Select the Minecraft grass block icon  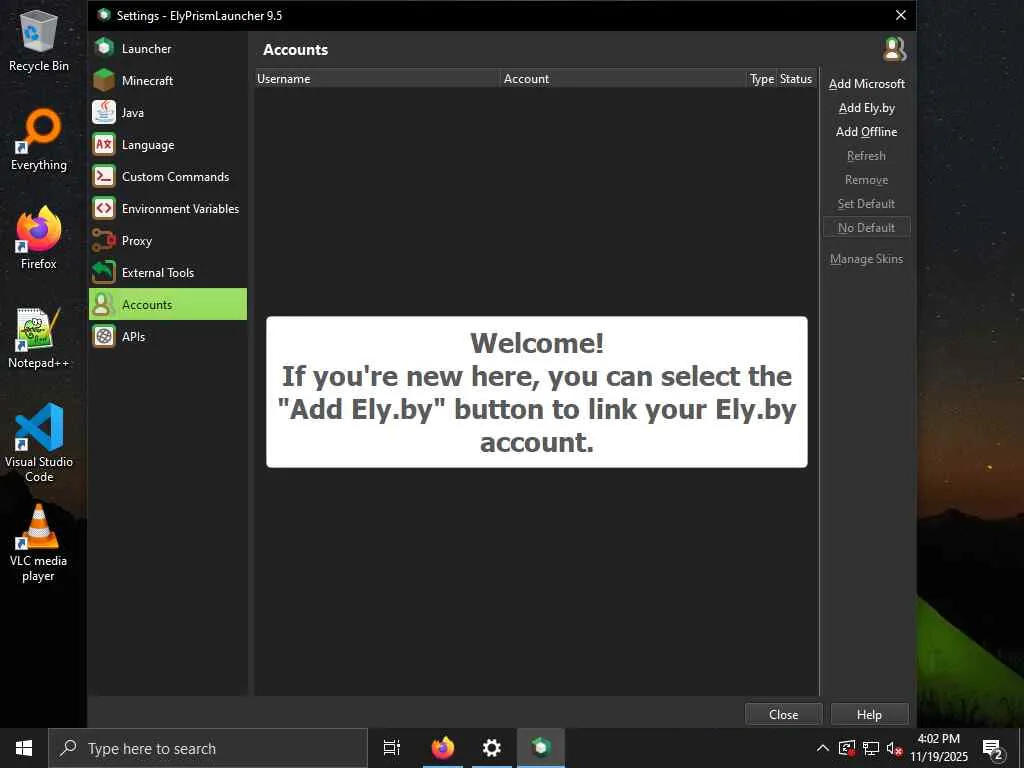tap(104, 80)
